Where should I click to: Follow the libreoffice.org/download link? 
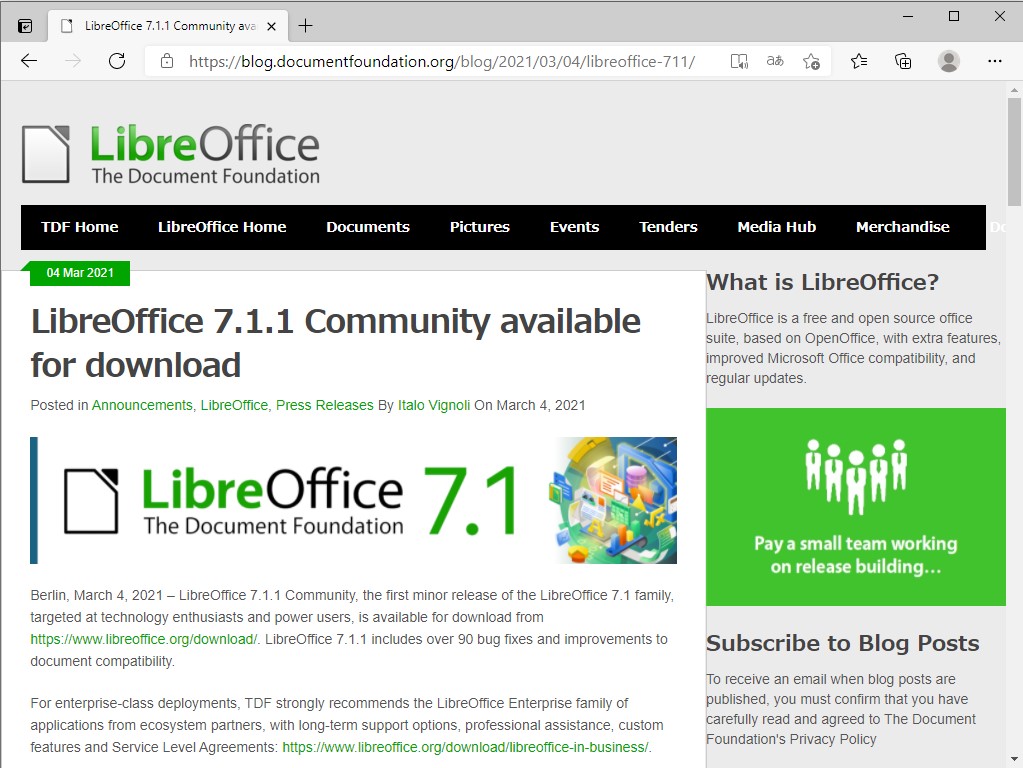tap(143, 639)
